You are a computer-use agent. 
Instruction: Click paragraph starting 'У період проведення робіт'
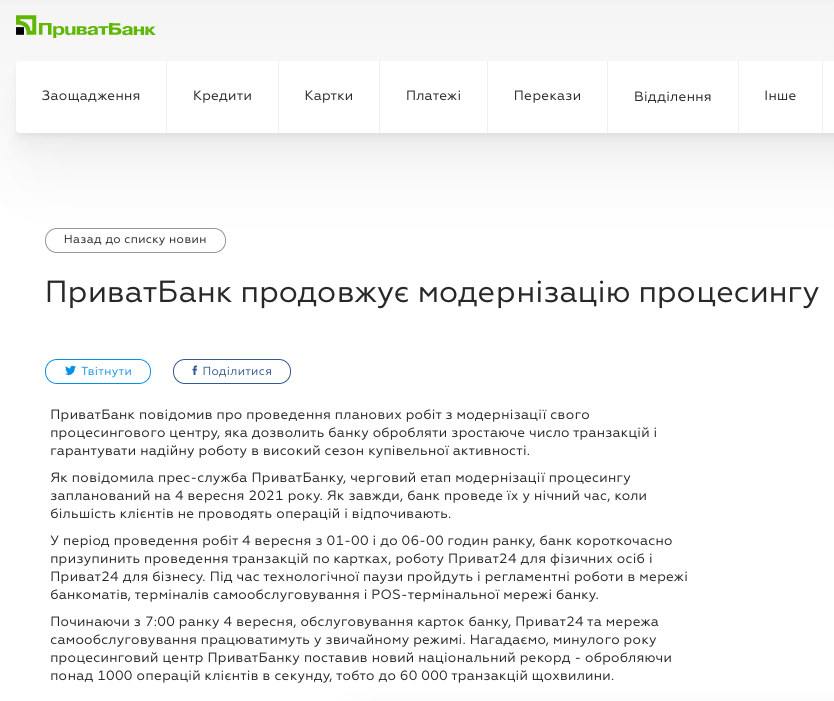click(x=369, y=568)
